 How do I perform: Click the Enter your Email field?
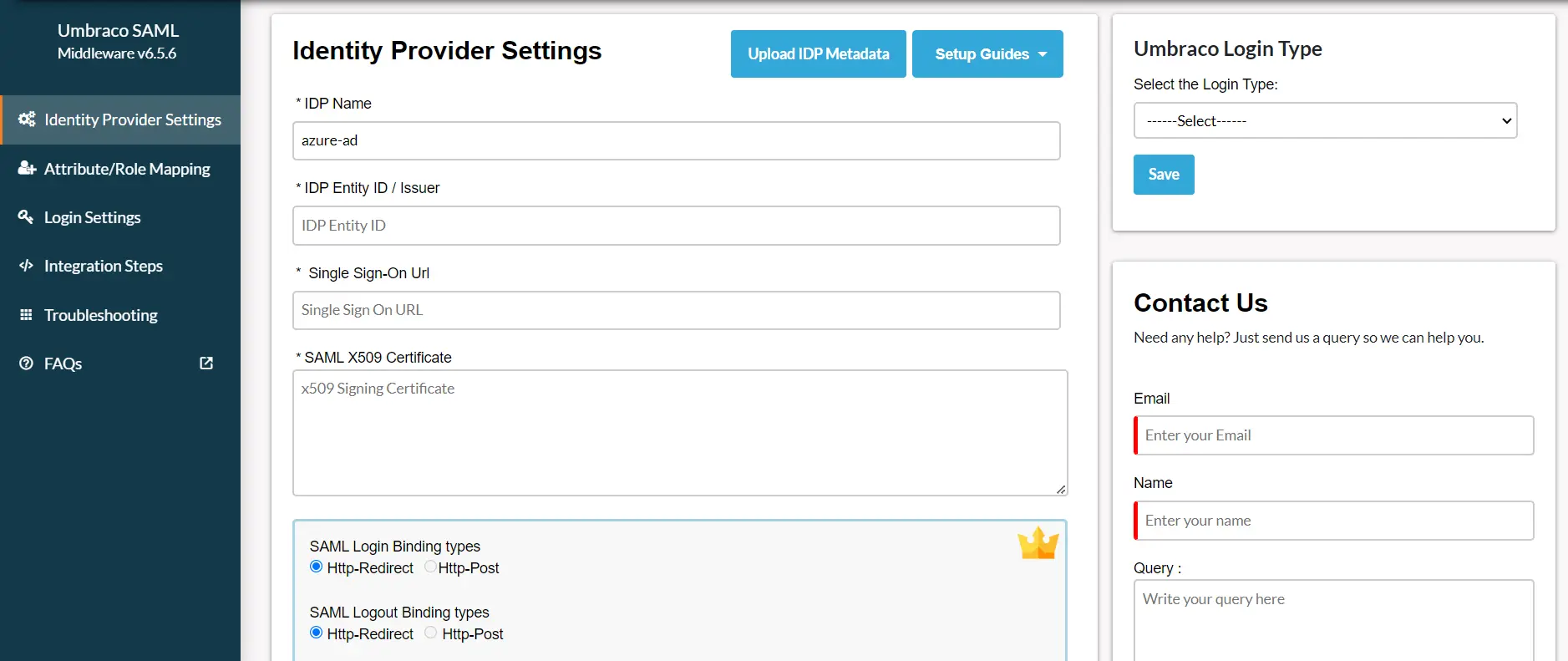(x=1334, y=435)
